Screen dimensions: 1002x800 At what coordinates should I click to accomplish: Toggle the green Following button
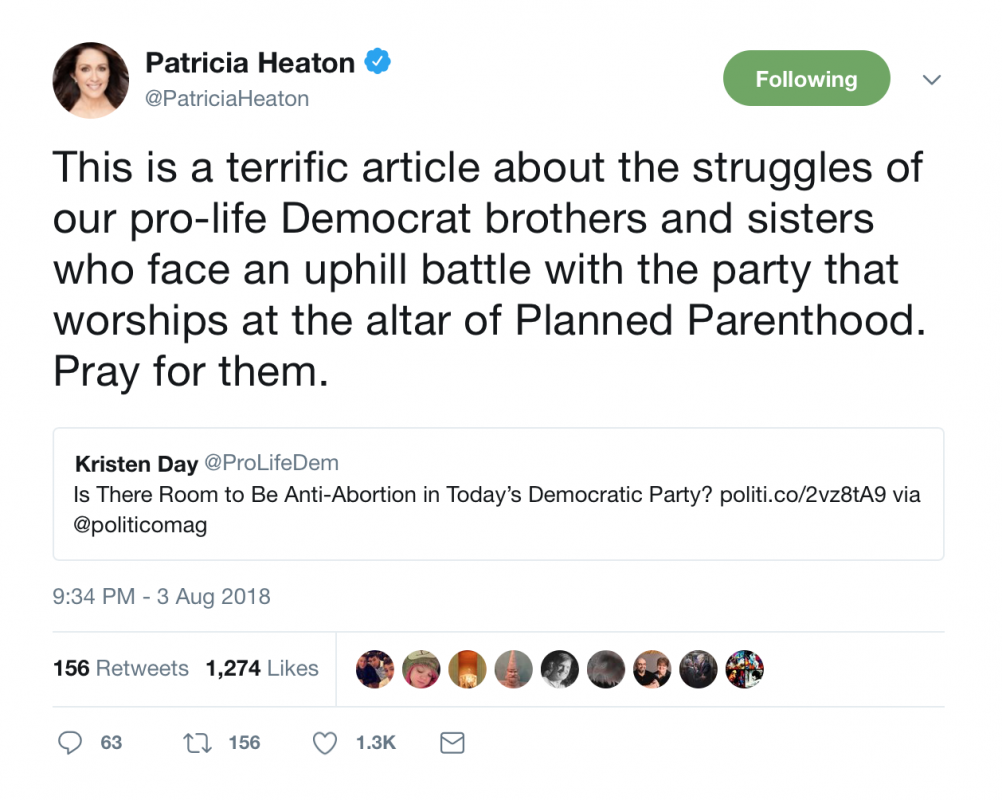pos(806,78)
